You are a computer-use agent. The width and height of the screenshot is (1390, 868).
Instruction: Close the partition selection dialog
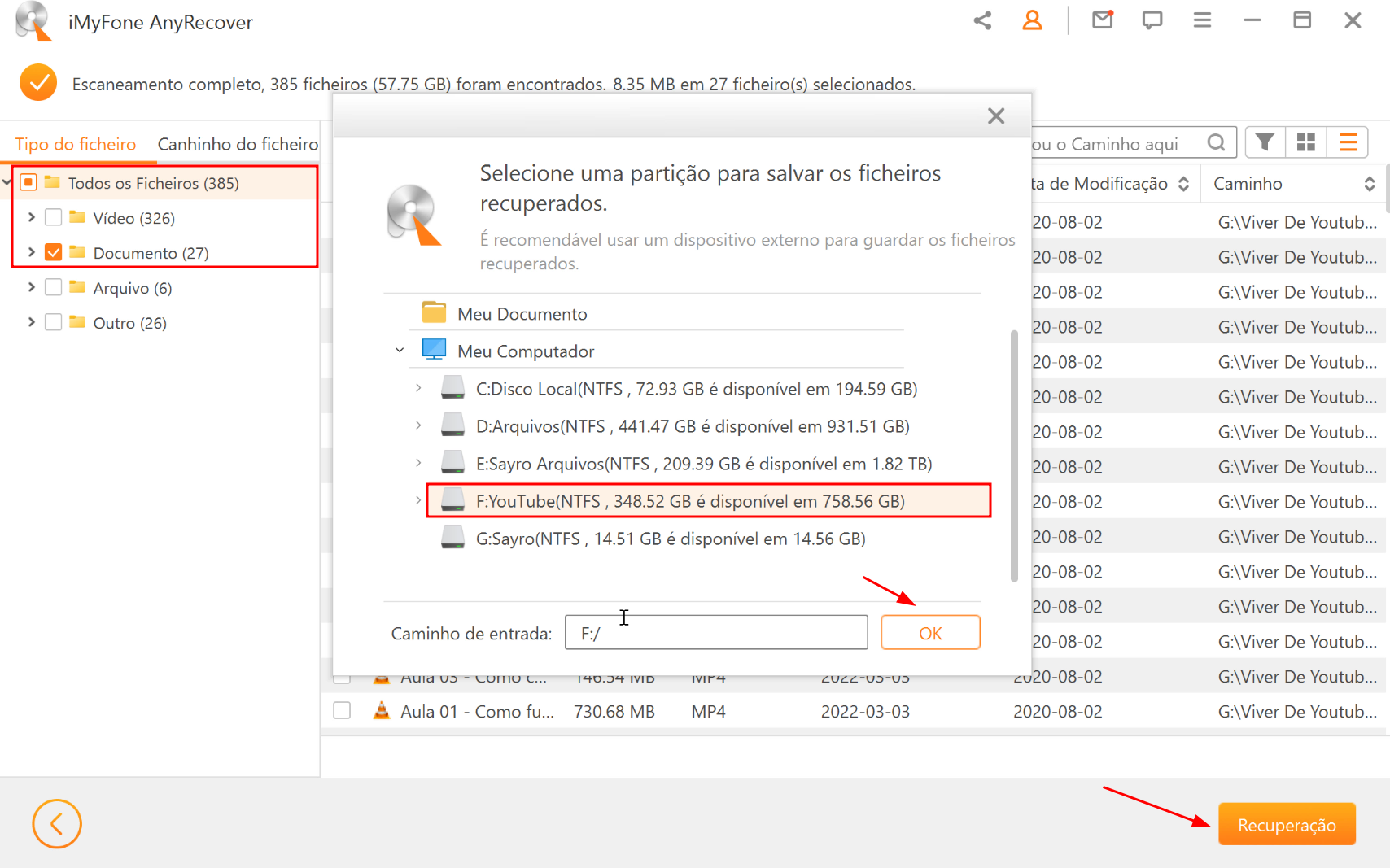pyautogui.click(x=996, y=116)
